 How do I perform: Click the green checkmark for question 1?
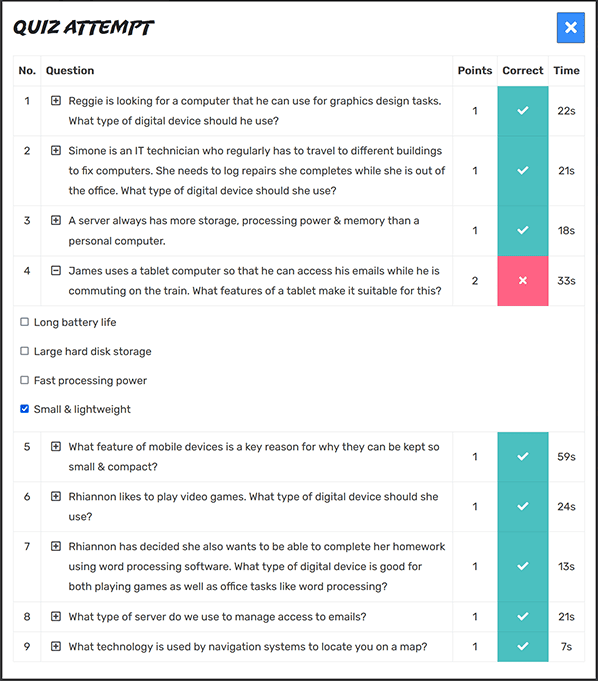pyautogui.click(x=523, y=111)
